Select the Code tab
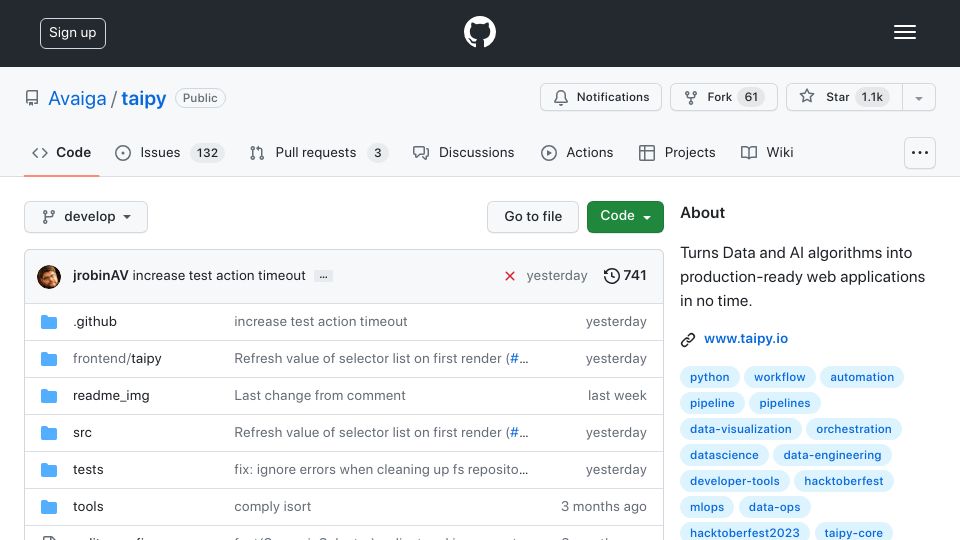Screen dimensions: 960x540 coord(61,152)
